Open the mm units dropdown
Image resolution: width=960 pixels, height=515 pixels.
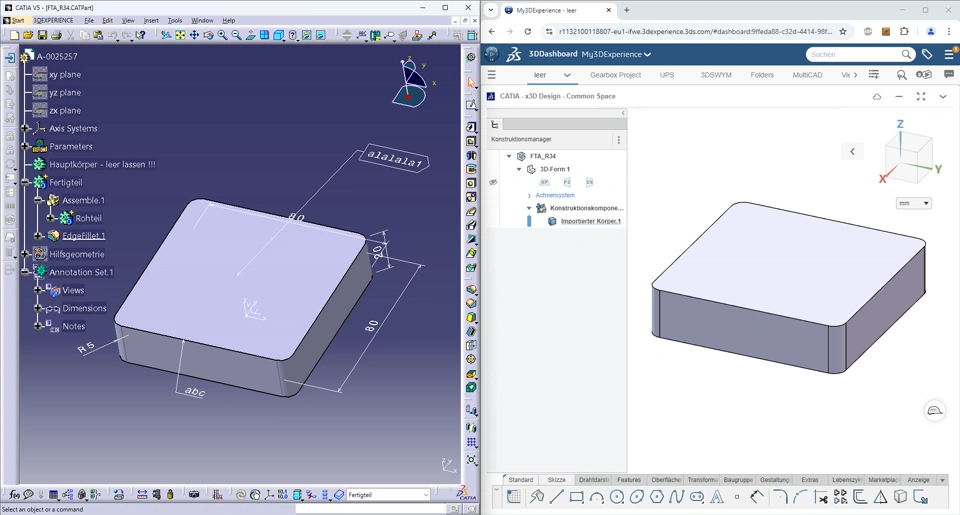pyautogui.click(x=913, y=203)
